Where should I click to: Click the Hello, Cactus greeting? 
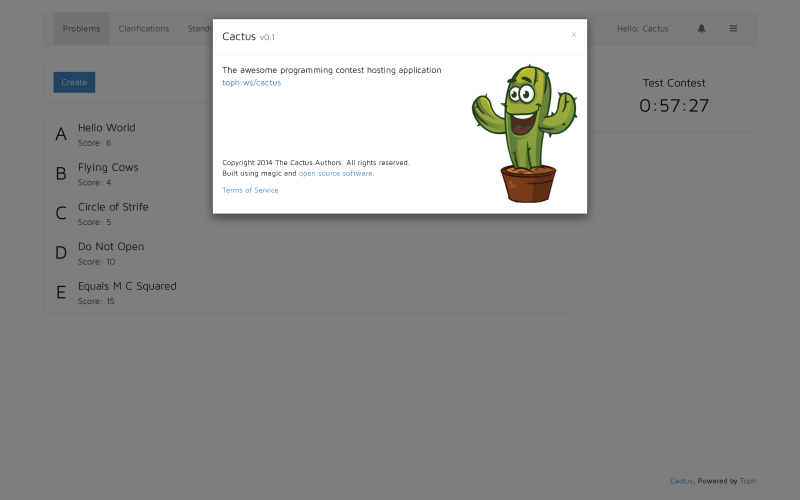pos(643,29)
